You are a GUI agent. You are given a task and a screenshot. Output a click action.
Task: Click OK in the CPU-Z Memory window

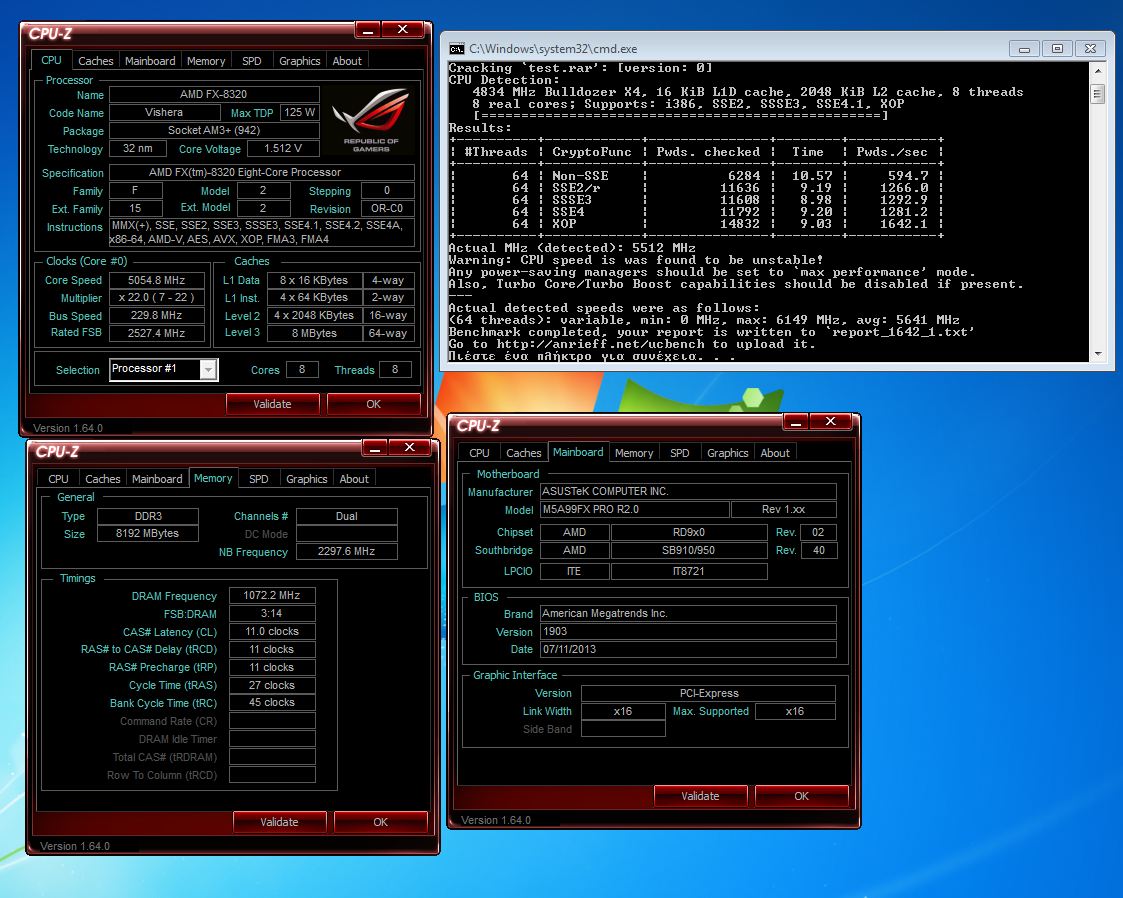pos(380,822)
